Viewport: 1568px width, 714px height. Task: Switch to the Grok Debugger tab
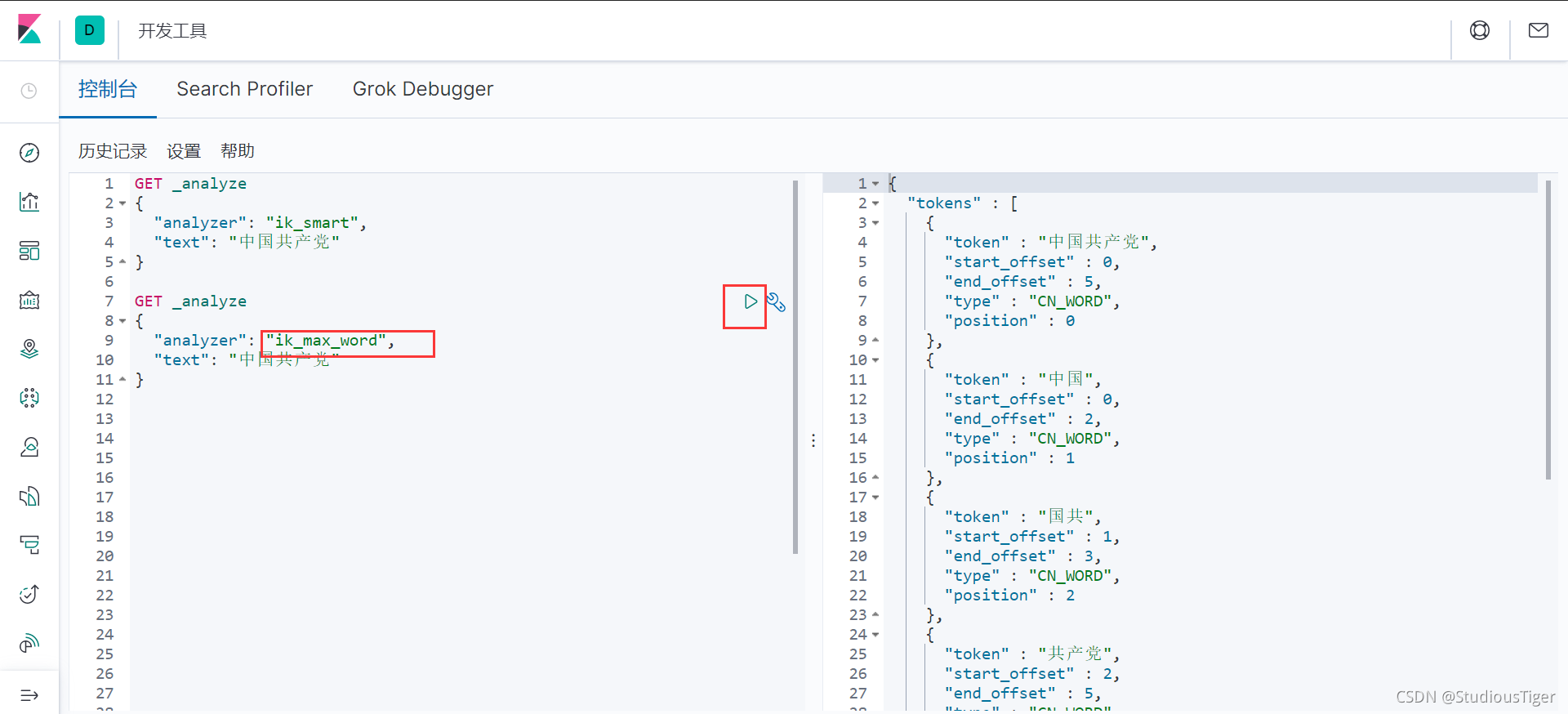[423, 89]
